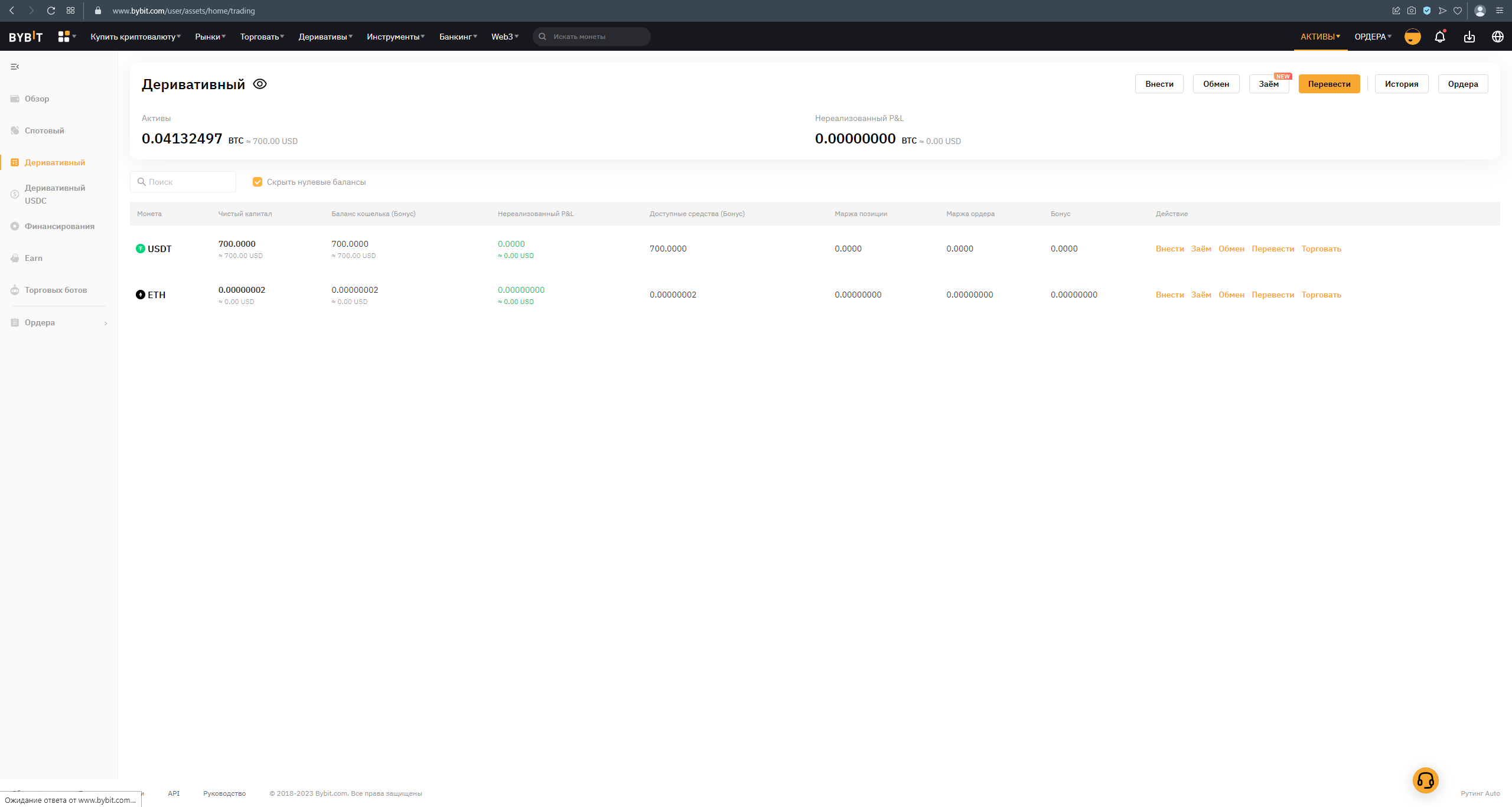Go to the 'Earn' sidebar section

(34, 258)
